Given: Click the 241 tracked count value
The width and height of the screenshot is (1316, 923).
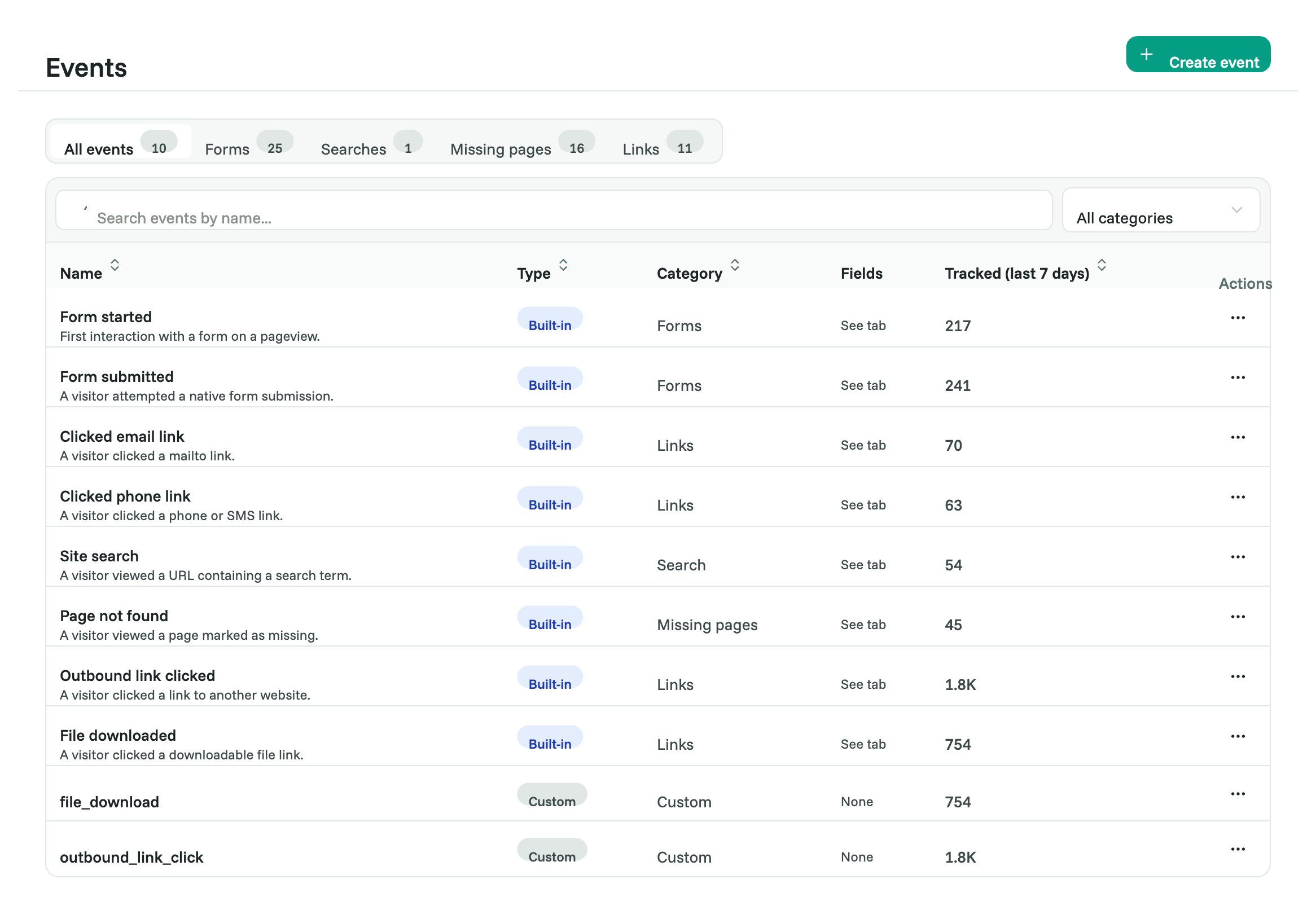Looking at the screenshot, I should tap(958, 385).
